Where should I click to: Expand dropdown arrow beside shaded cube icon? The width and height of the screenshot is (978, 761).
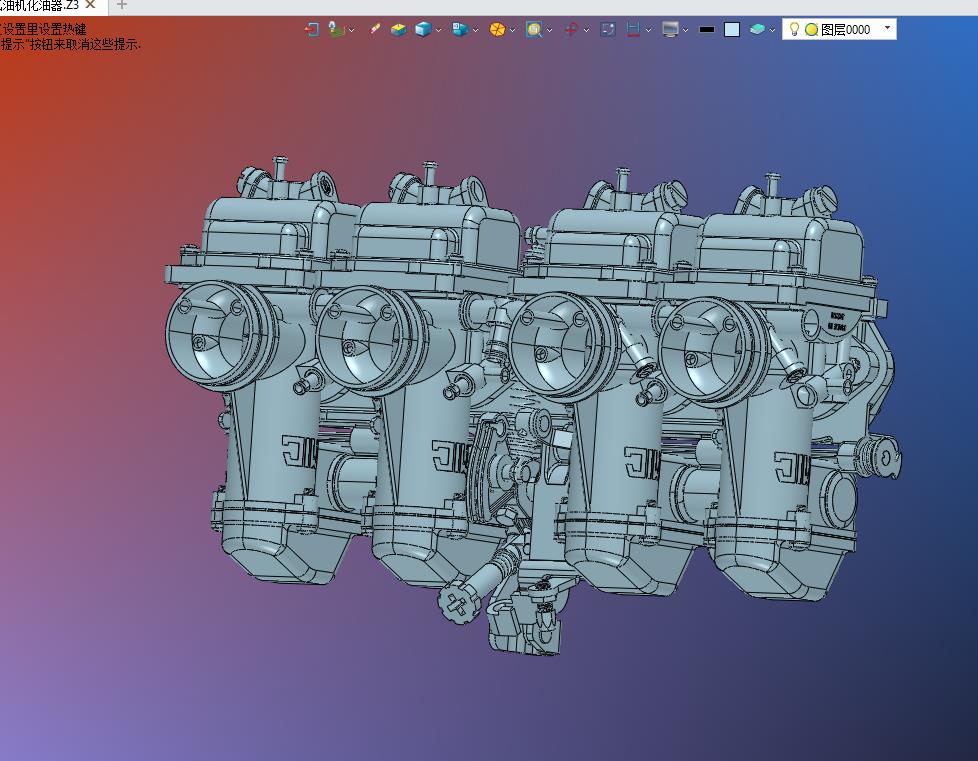tap(438, 30)
